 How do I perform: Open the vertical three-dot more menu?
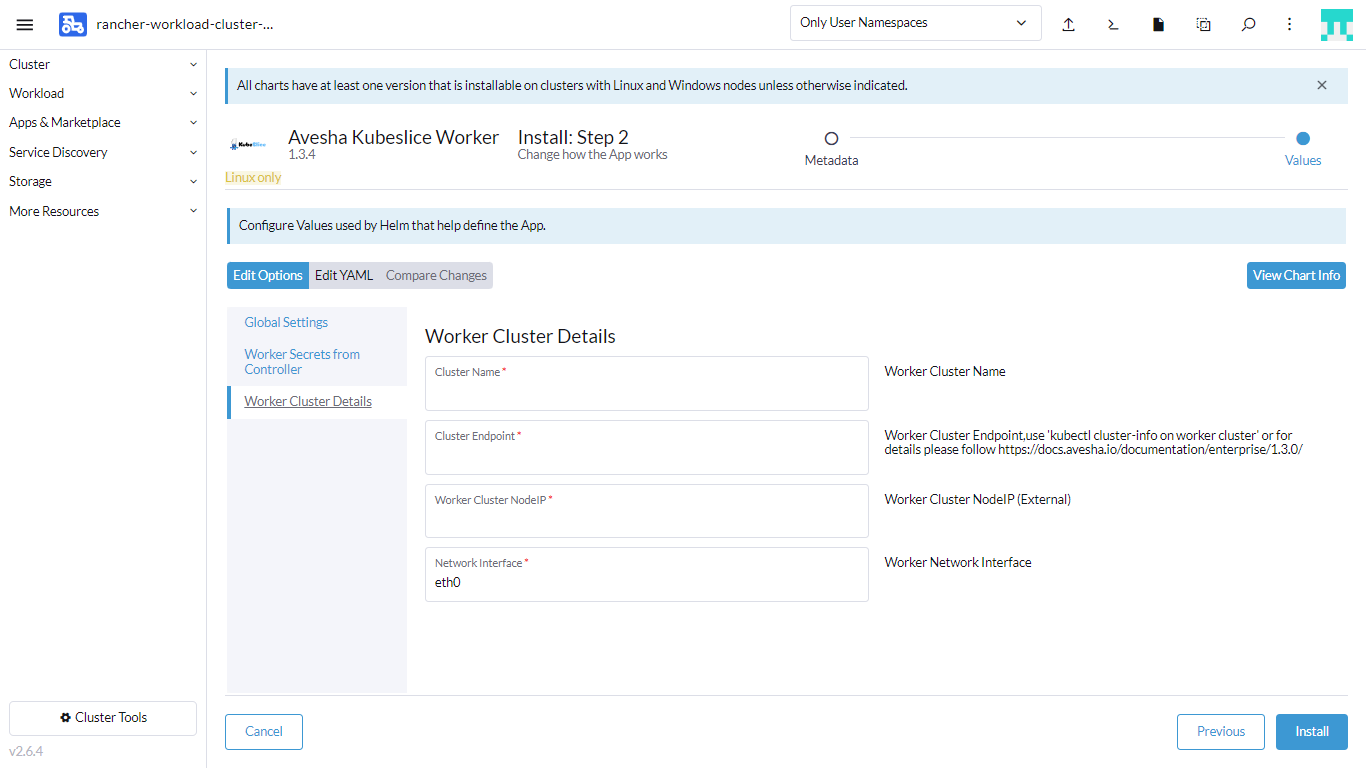point(1290,25)
